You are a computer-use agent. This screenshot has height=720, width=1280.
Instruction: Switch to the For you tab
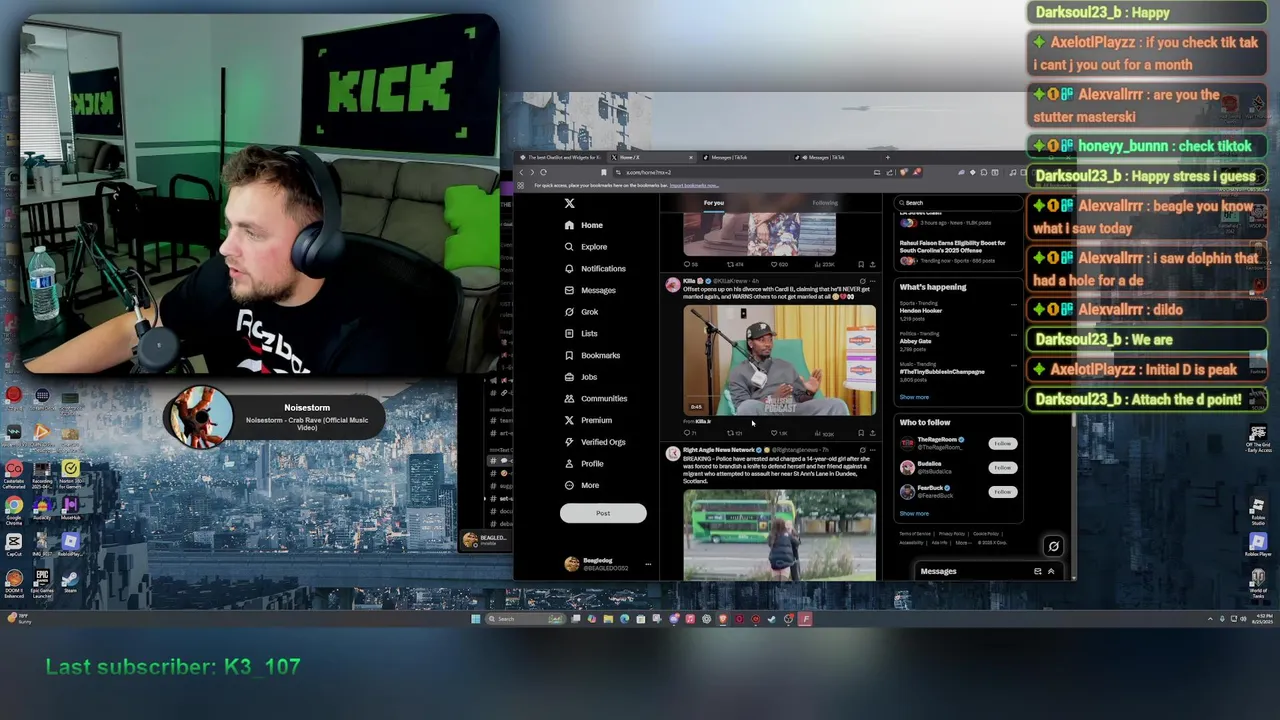point(713,203)
